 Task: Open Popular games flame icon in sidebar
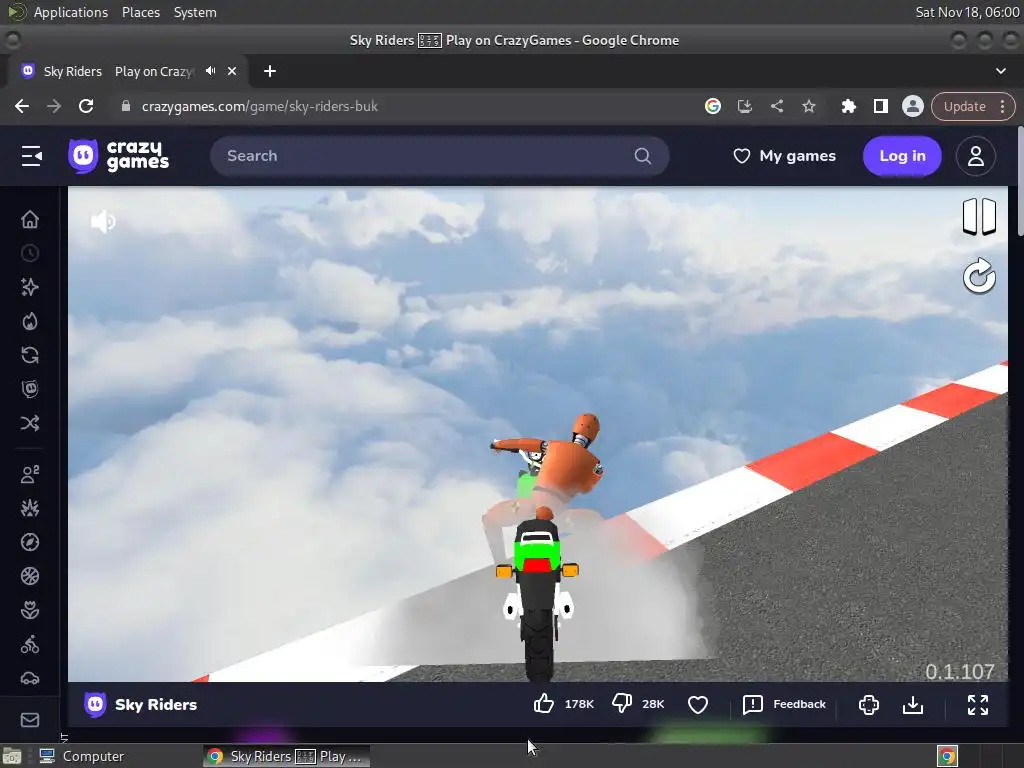(30, 321)
